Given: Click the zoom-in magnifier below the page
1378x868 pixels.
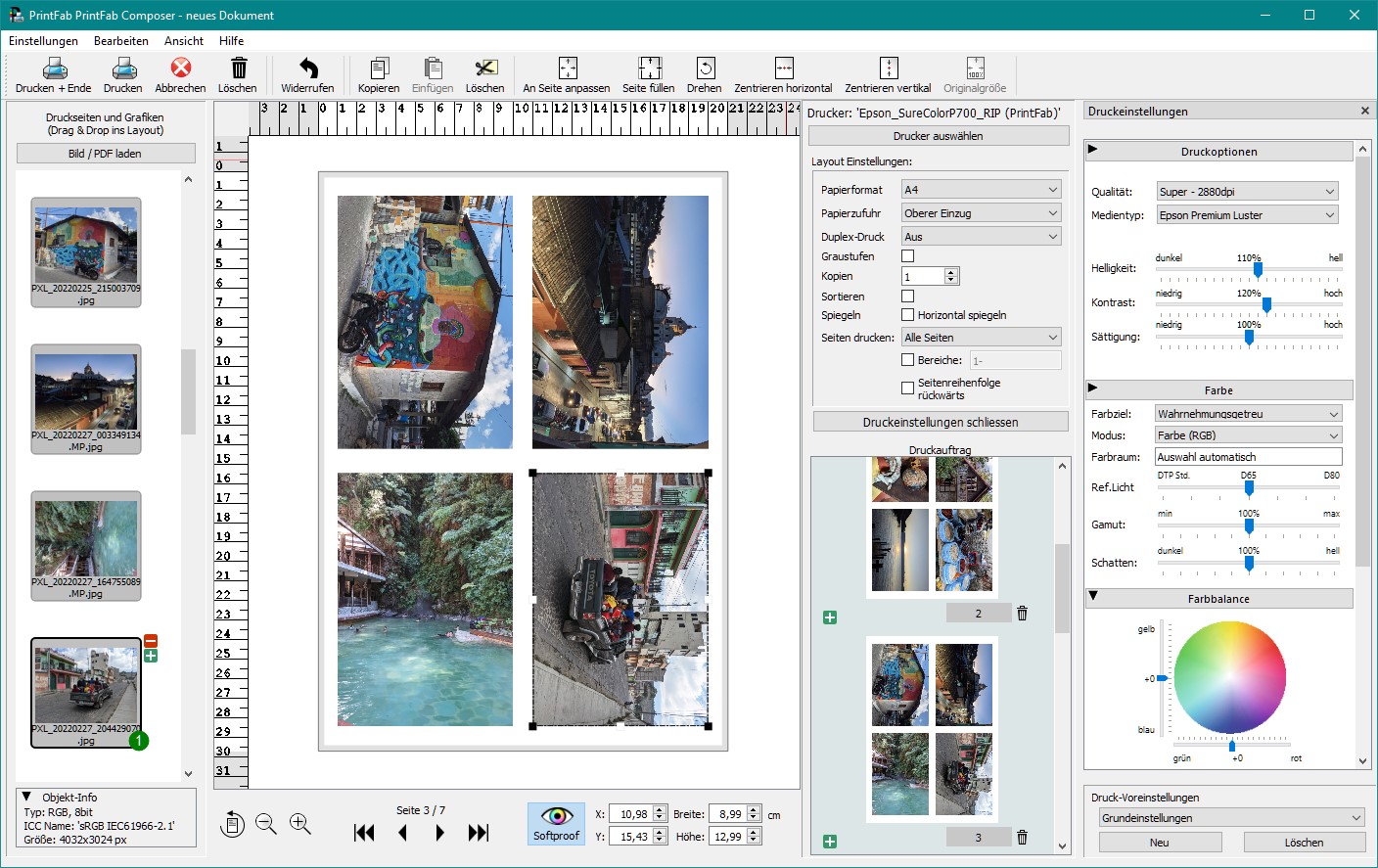Looking at the screenshot, I should pos(300,824).
